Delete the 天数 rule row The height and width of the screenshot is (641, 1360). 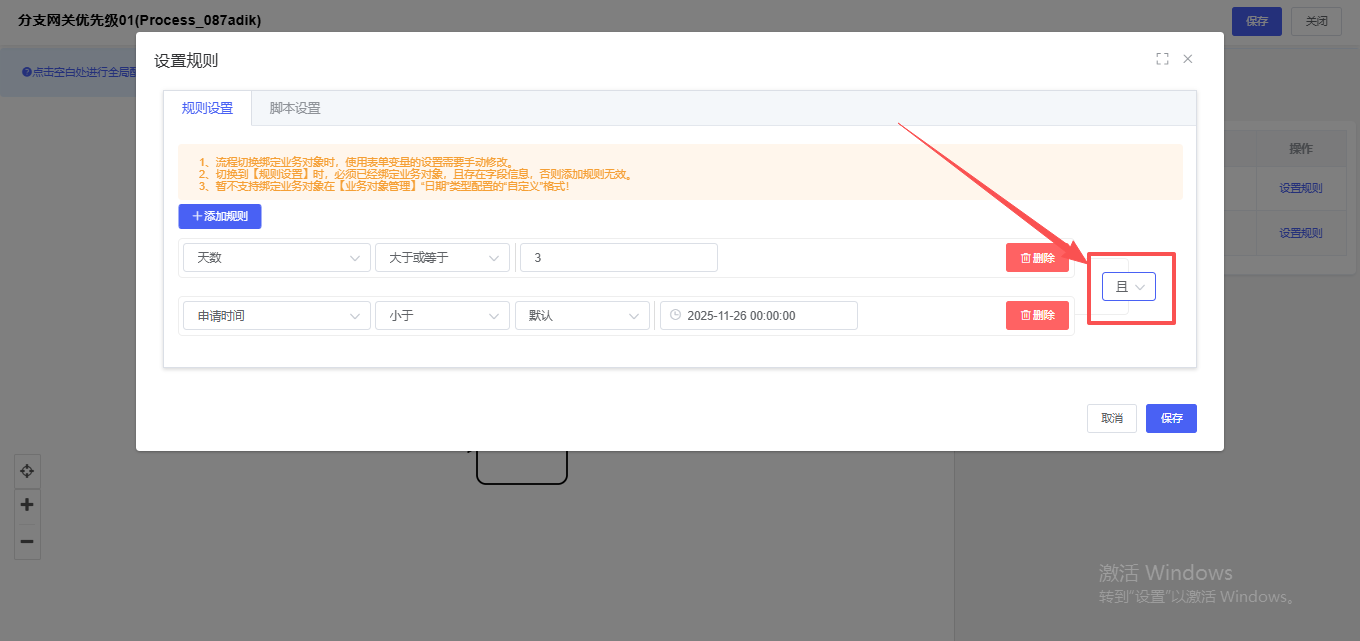1037,258
